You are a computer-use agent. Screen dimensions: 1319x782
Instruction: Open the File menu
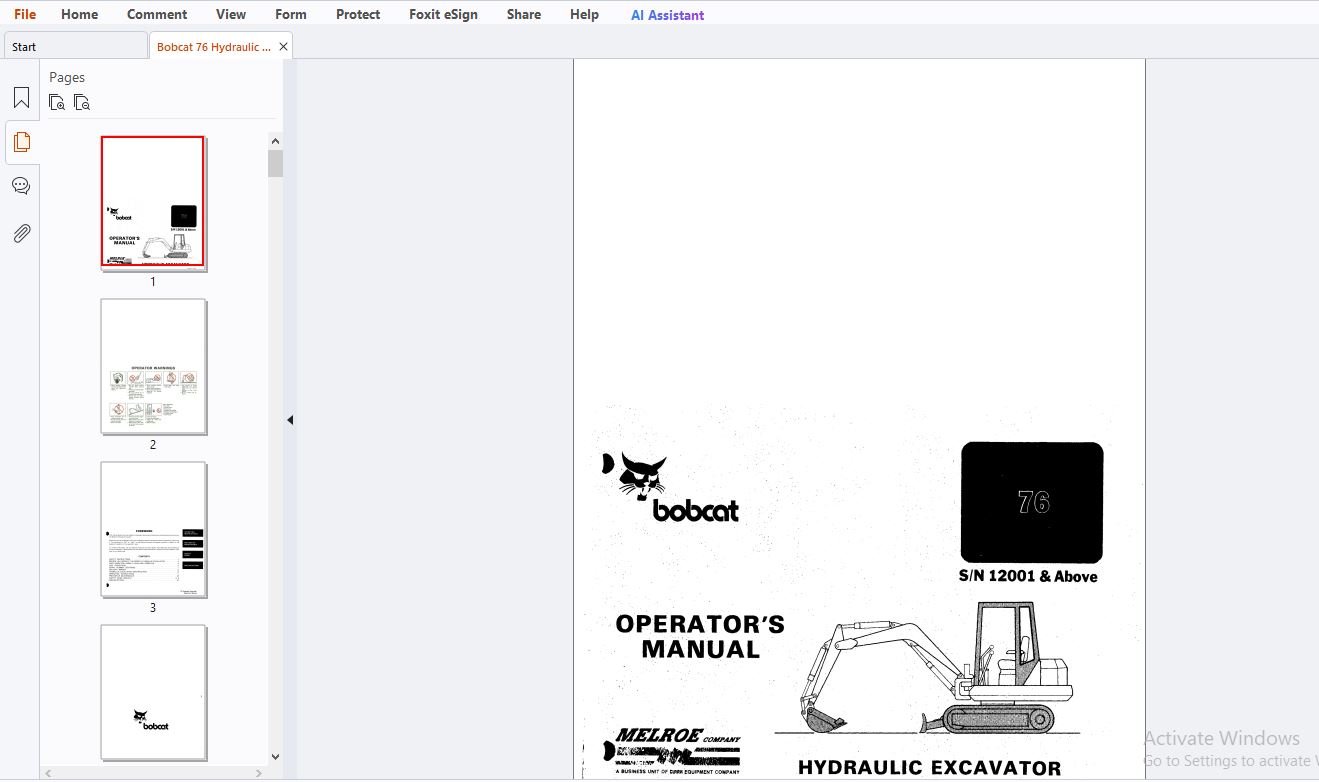pos(25,14)
